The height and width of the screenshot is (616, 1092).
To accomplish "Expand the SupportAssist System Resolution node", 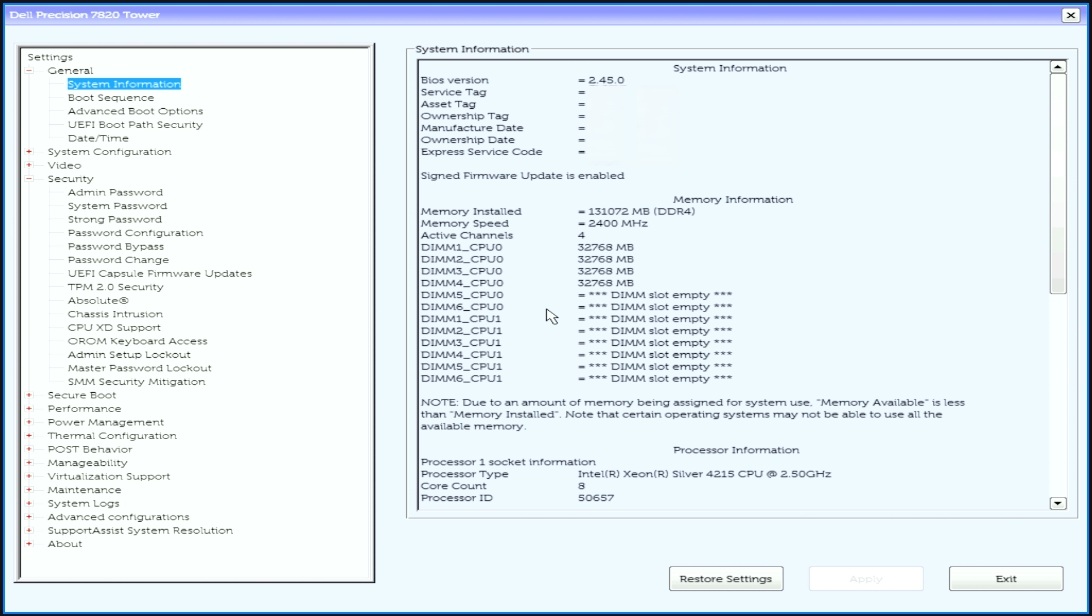I will pos(29,531).
